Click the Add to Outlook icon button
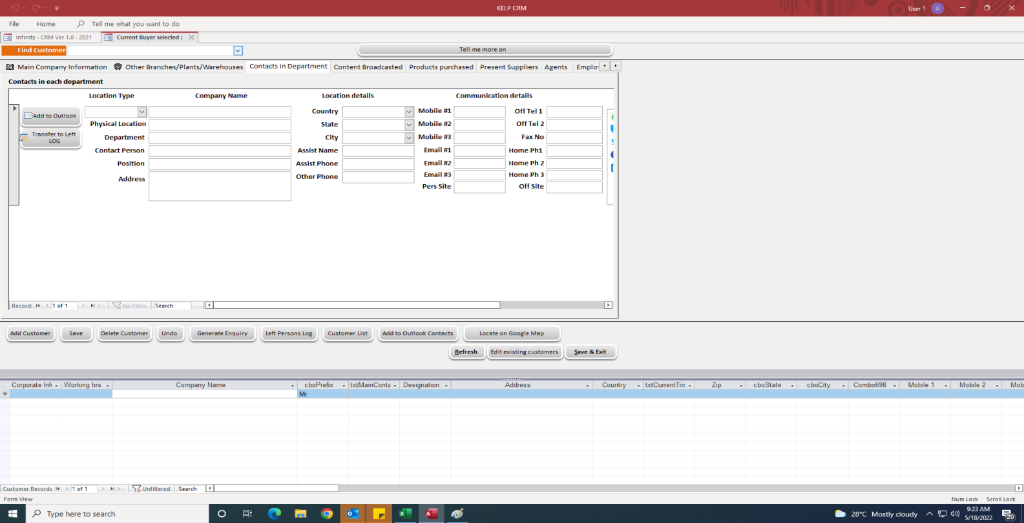The height and width of the screenshot is (523, 1024). click(x=30, y=116)
